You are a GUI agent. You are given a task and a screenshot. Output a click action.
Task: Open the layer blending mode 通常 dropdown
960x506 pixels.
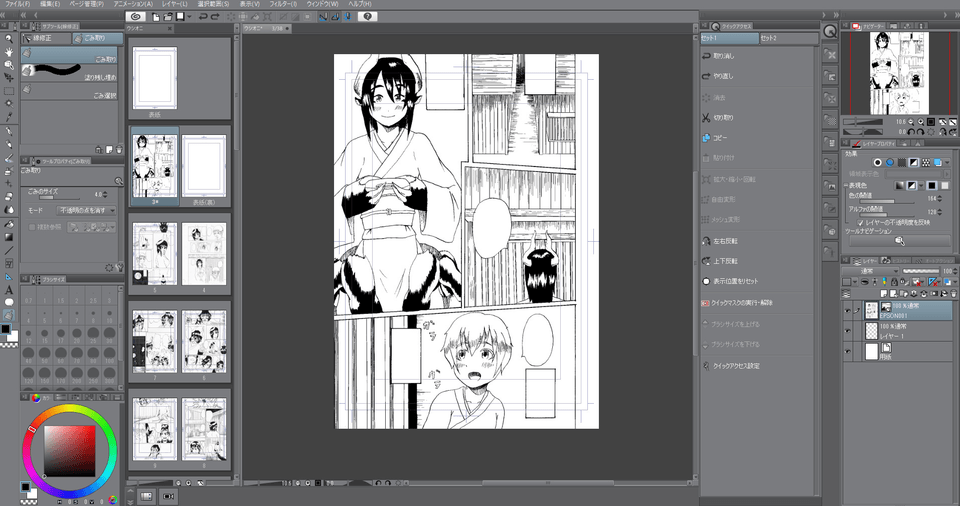click(870, 271)
